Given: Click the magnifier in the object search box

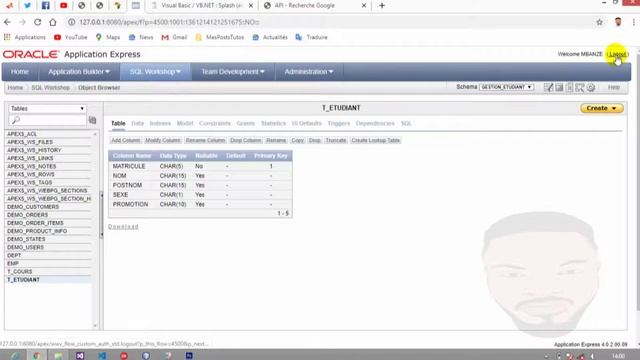Looking at the screenshot, I should (16, 120).
